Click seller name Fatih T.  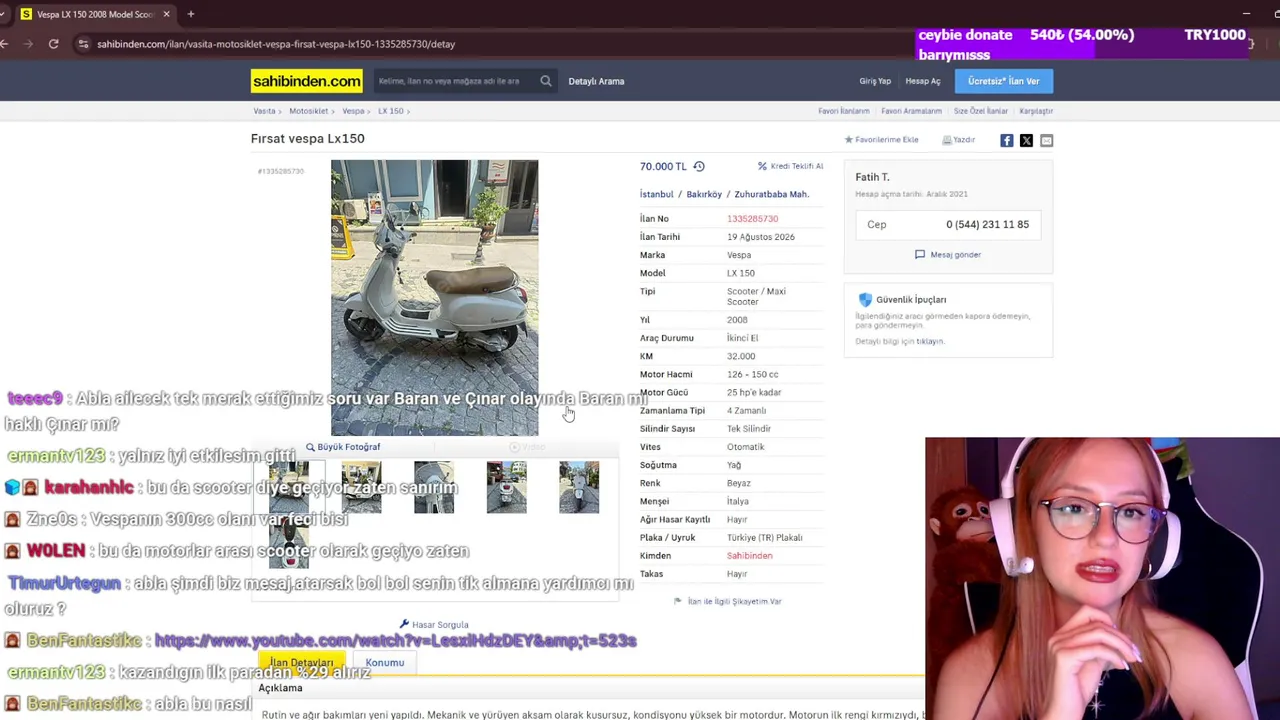pos(872,177)
